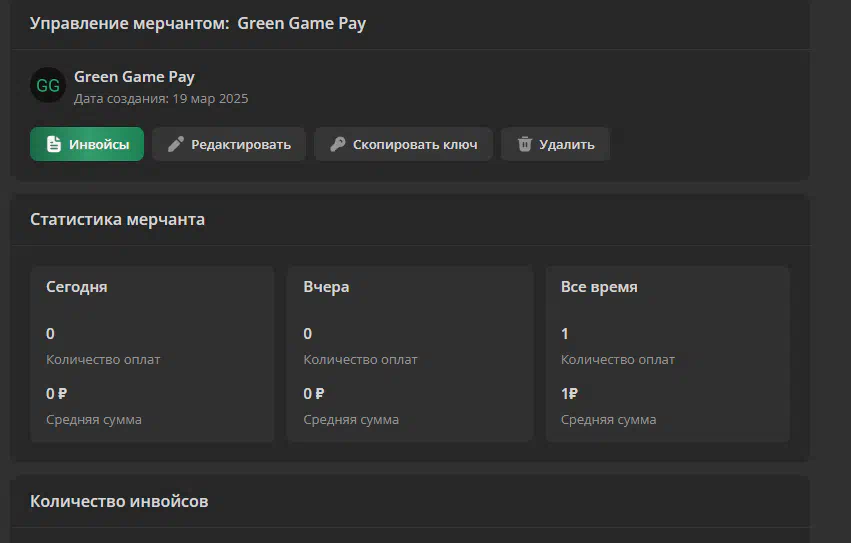Click Удалить to delete the merchant
851x543 pixels.
pyautogui.click(x=555, y=144)
